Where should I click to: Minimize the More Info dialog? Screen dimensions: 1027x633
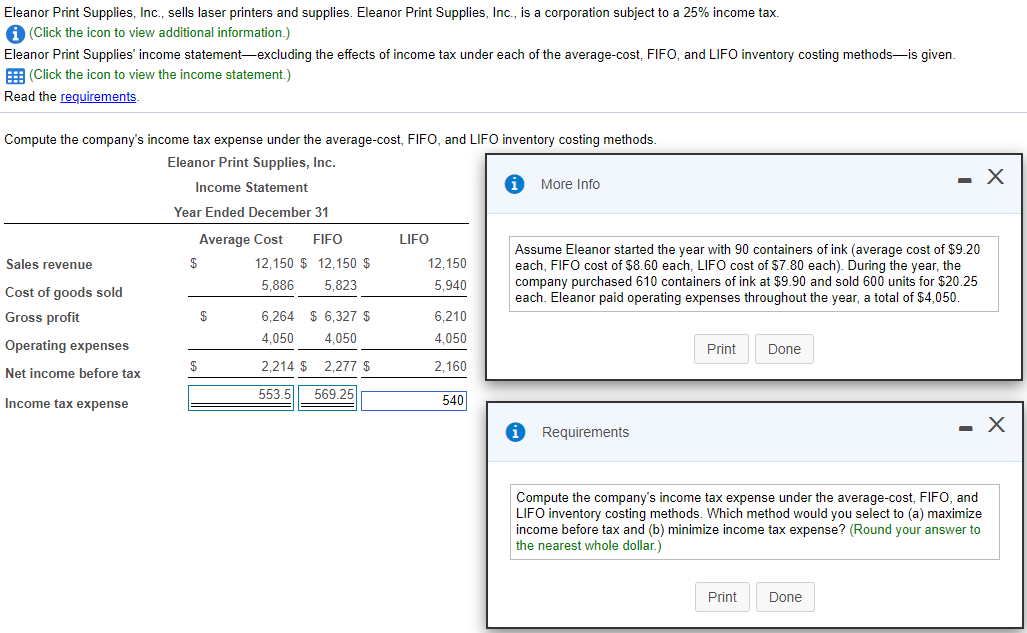[x=964, y=180]
